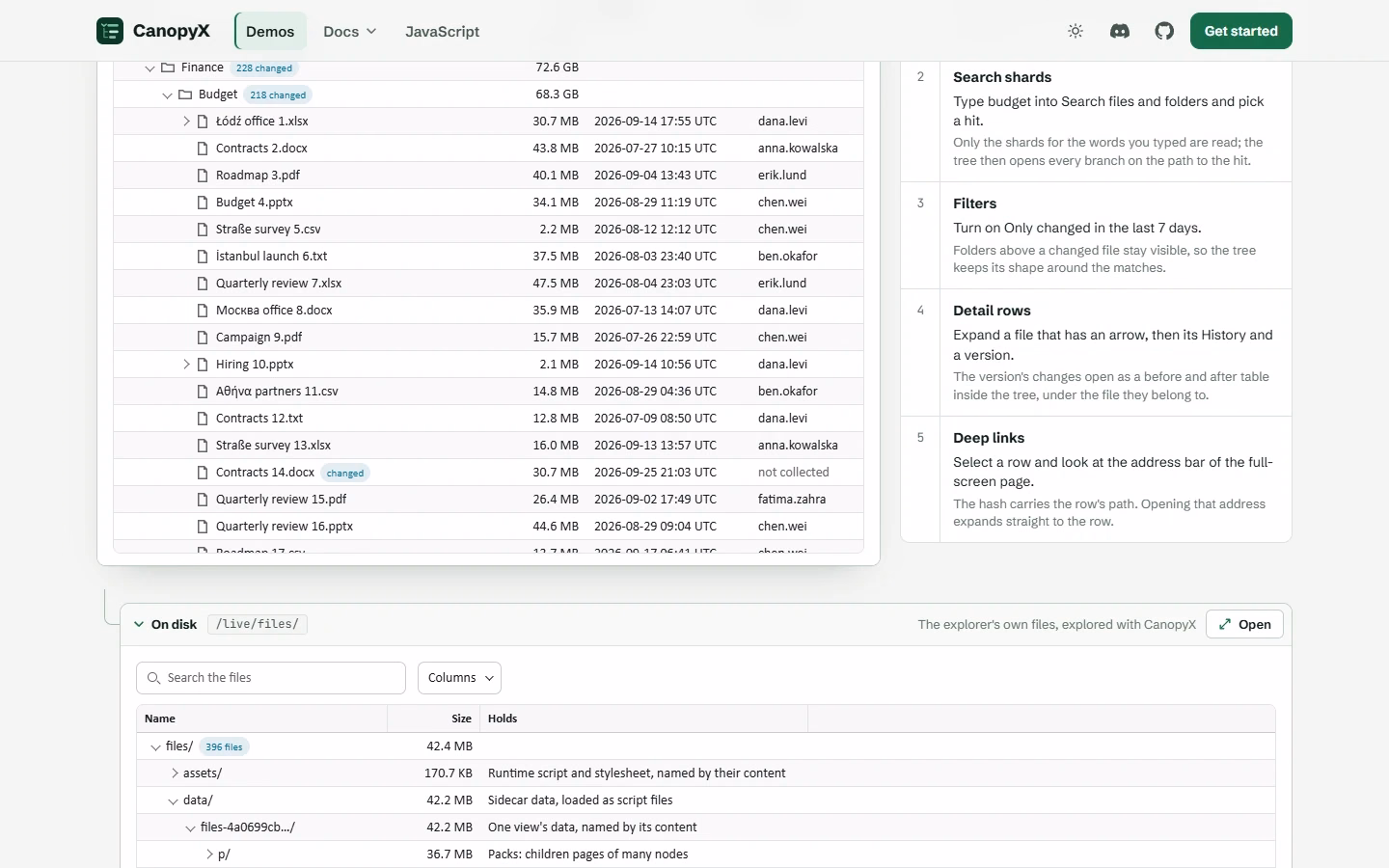1389x868 pixels.
Task: Select the Quarterly review 7.xlsx row
Action: pyautogui.click(x=488, y=284)
